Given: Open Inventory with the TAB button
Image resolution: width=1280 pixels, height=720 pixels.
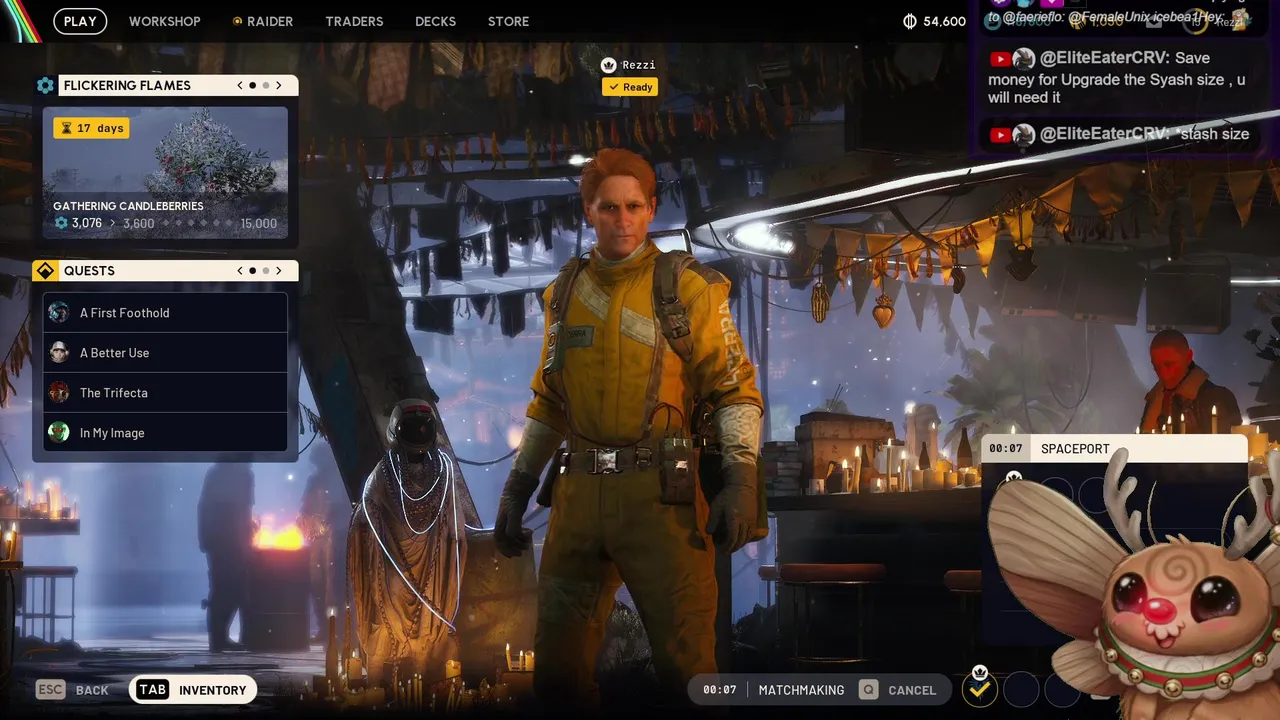Looking at the screenshot, I should coord(193,690).
